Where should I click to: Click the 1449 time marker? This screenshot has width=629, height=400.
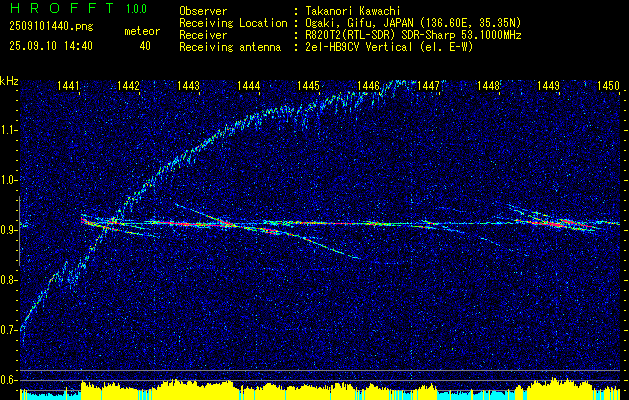tap(548, 85)
